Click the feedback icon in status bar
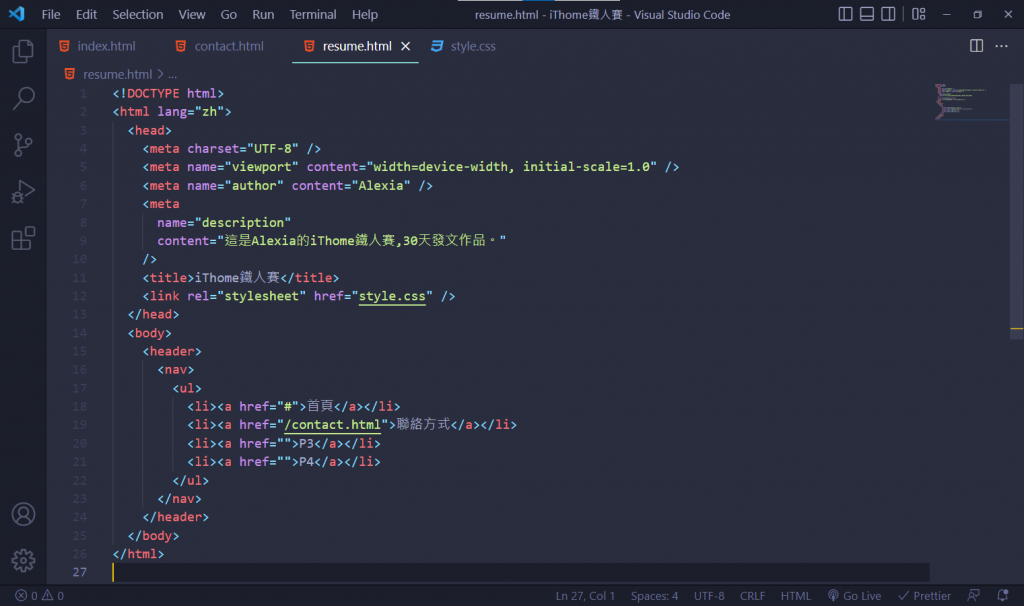 pos(973,596)
